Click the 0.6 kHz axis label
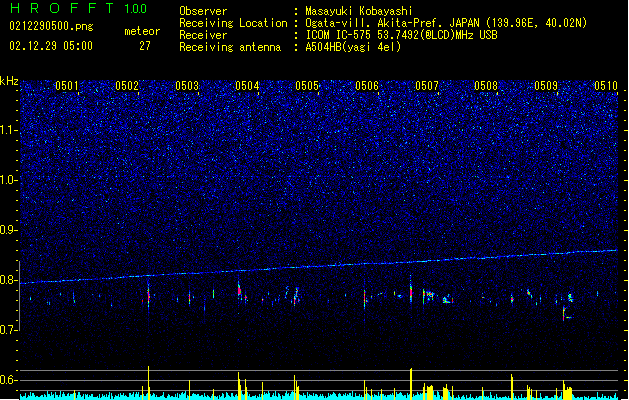 coord(9,380)
